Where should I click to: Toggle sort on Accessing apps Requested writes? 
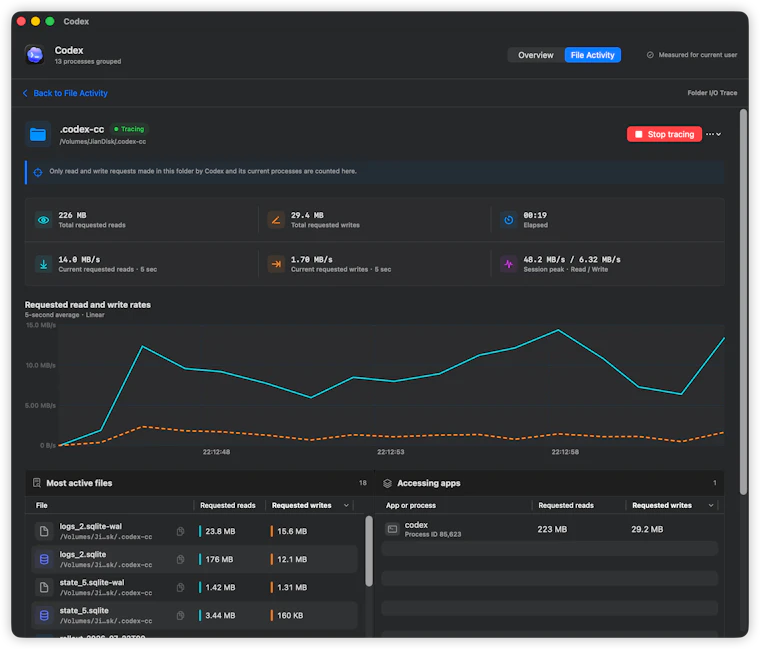(x=672, y=506)
